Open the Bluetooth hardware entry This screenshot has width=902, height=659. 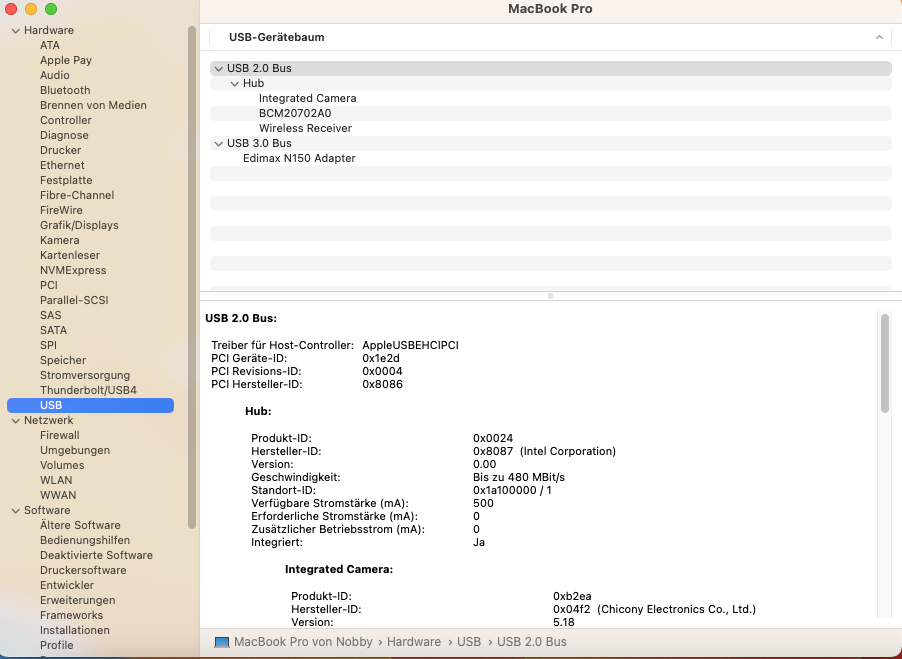65,90
